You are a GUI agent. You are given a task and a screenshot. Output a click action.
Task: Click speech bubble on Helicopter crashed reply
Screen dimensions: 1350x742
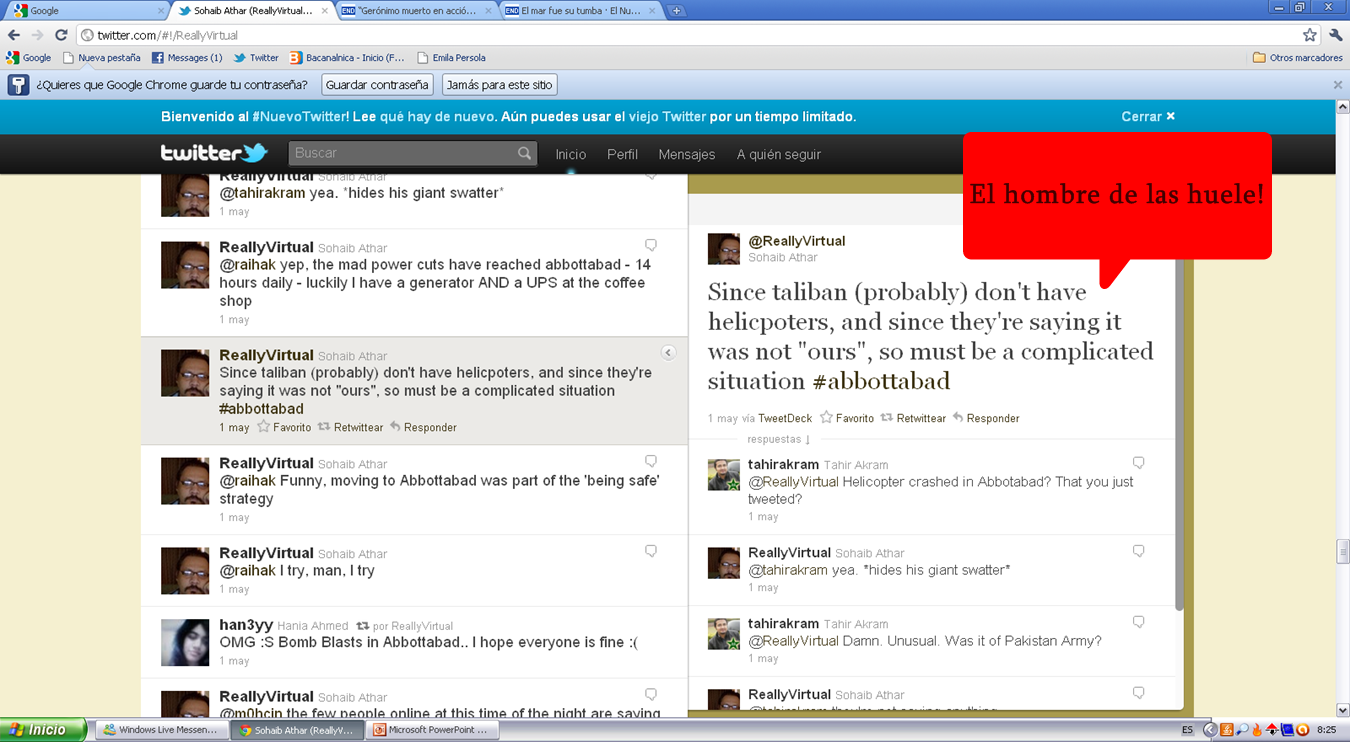pos(1138,463)
